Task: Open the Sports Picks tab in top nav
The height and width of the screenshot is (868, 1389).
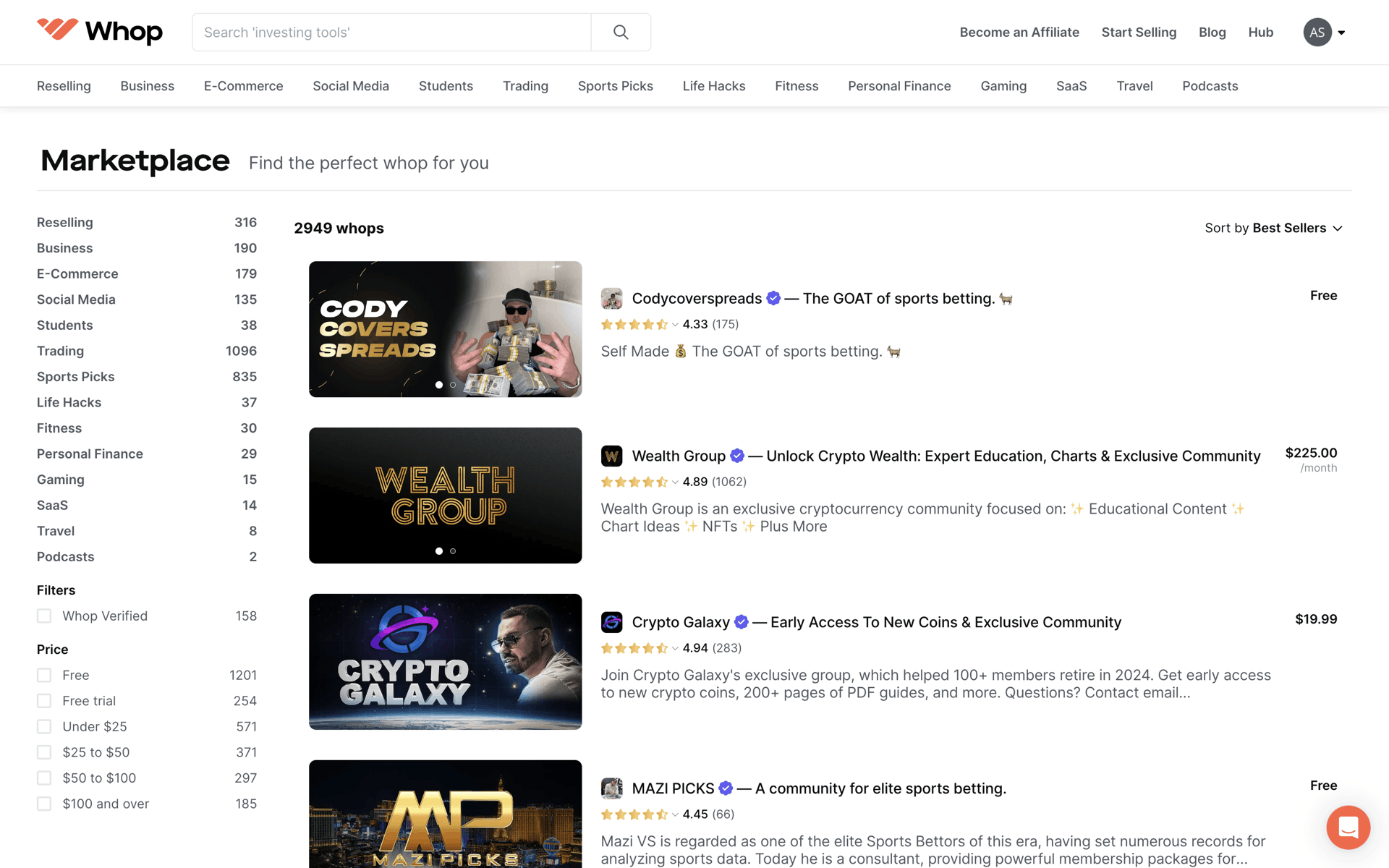Action: pyautogui.click(x=615, y=86)
